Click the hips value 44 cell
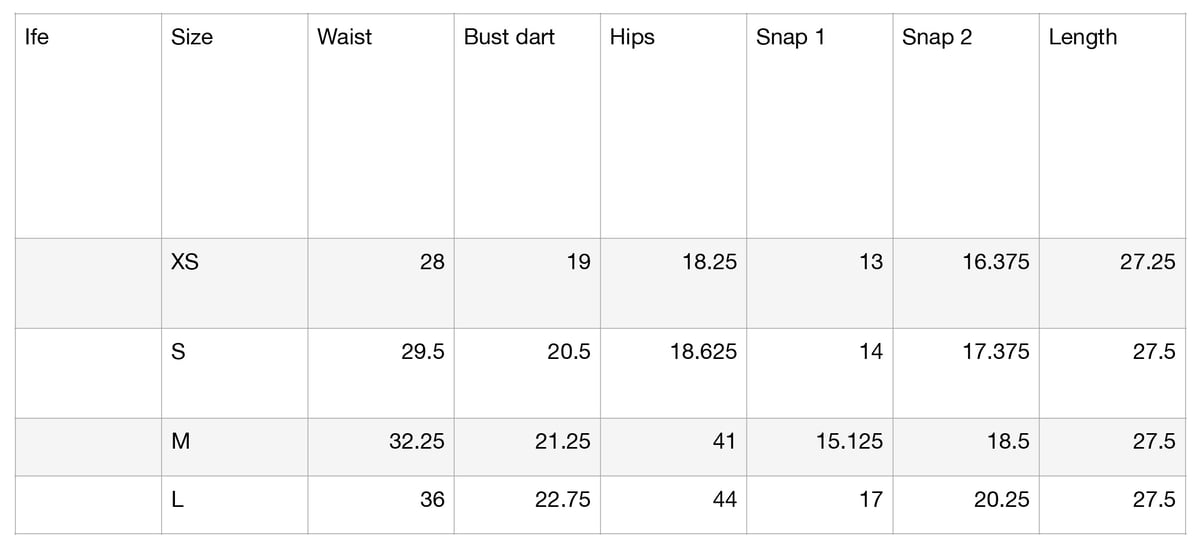Viewport: 1200px width, 548px height. coord(674,505)
